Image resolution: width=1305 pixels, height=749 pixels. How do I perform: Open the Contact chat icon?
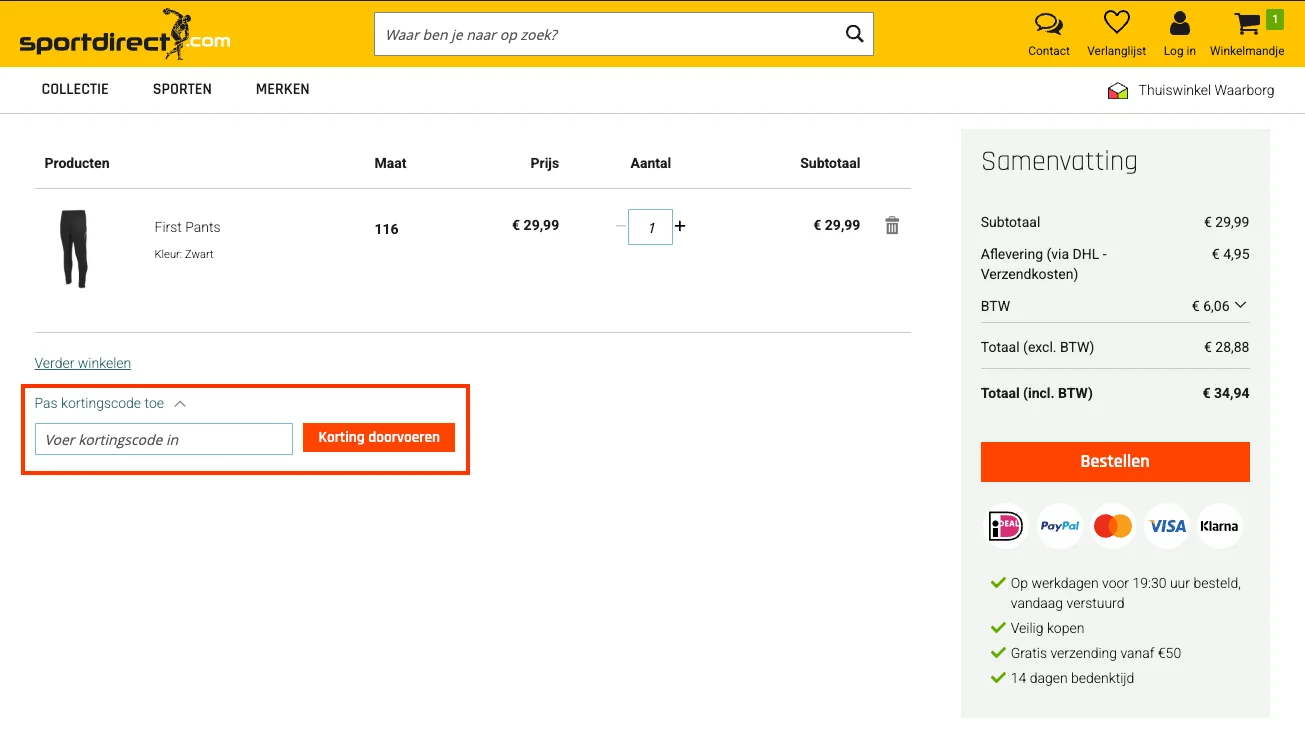(x=1048, y=24)
